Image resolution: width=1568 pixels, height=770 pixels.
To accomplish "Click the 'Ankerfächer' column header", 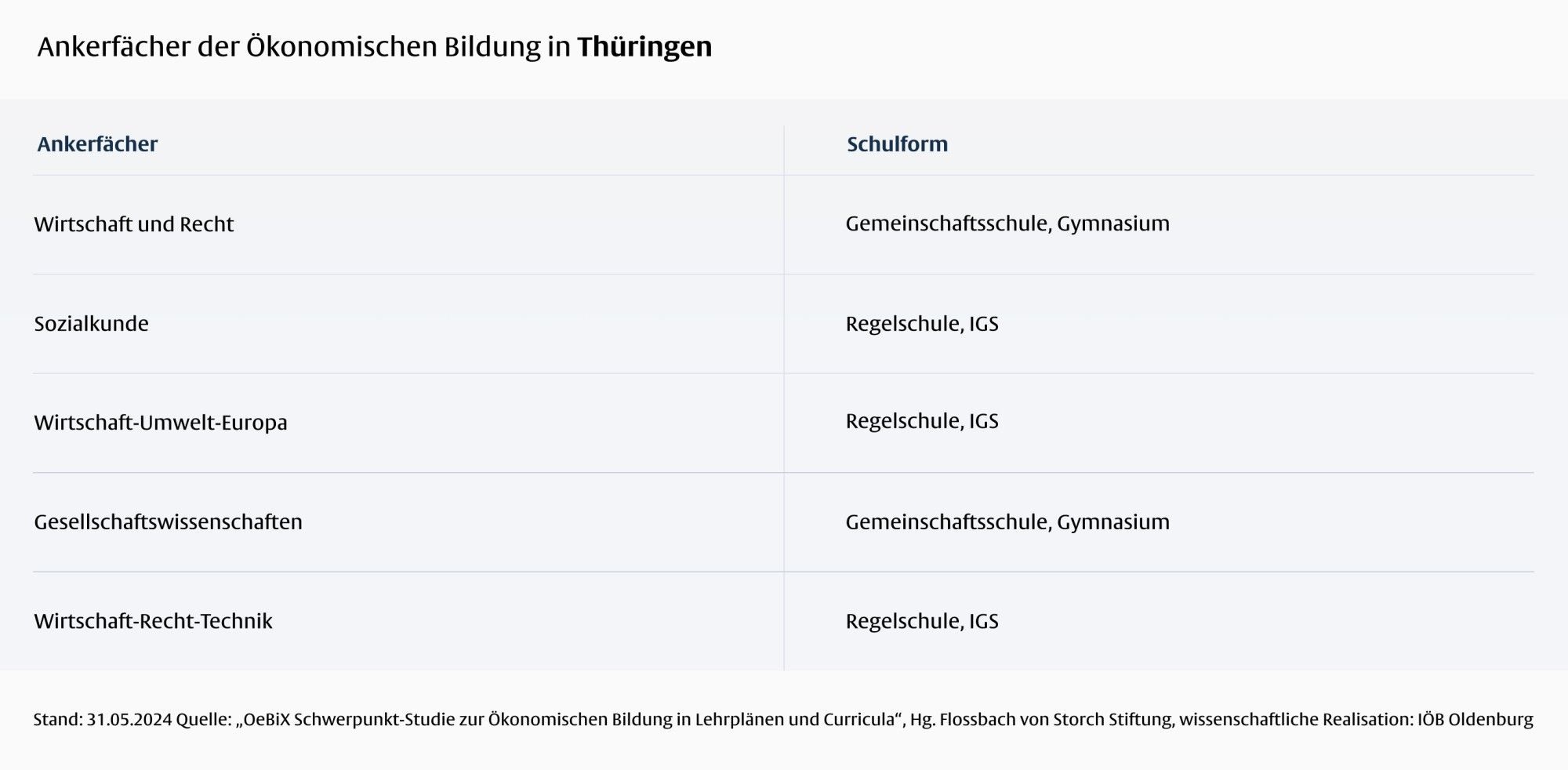I will pyautogui.click(x=97, y=144).
